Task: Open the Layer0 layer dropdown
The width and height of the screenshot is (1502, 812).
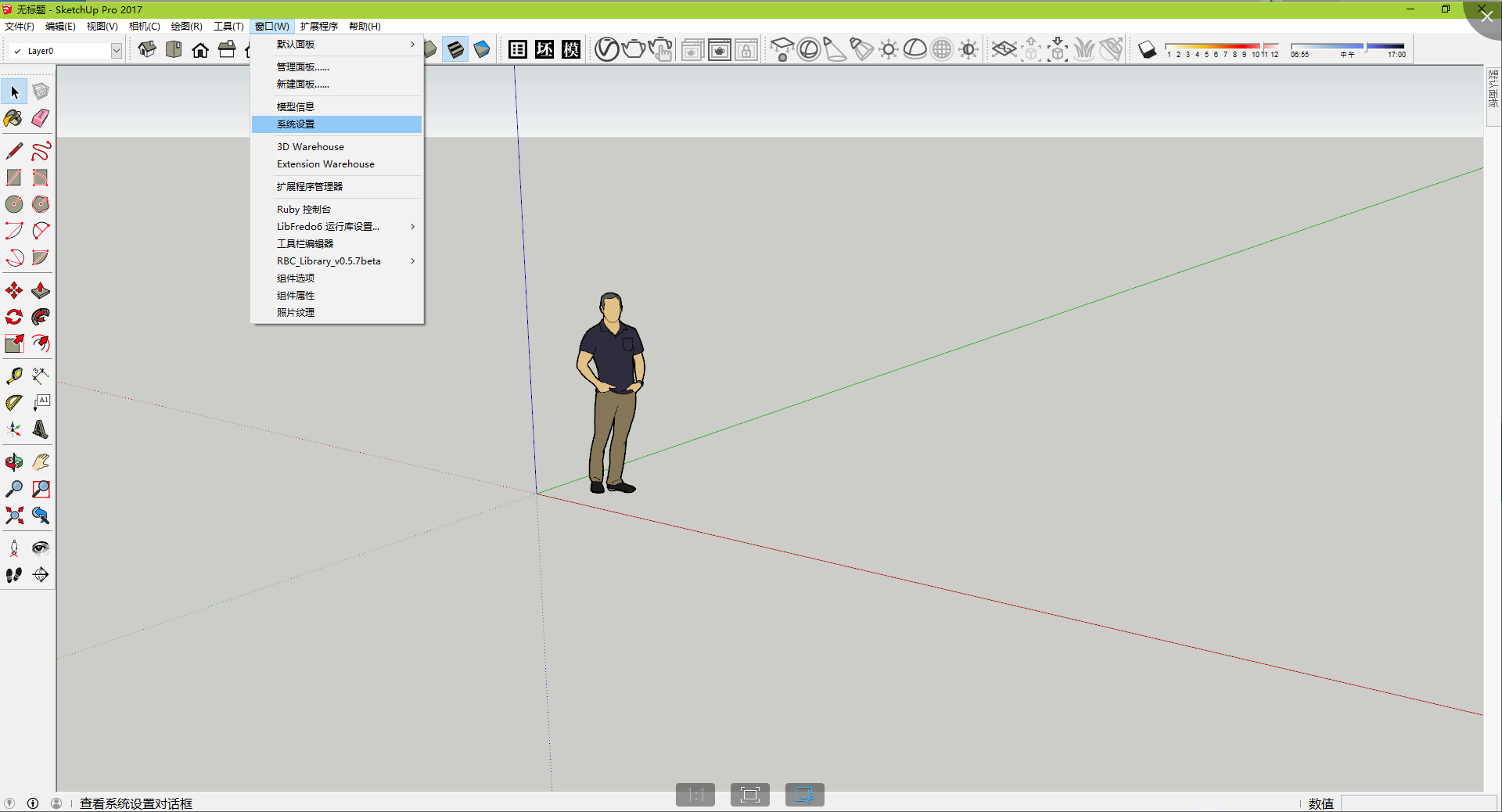Action: [116, 51]
